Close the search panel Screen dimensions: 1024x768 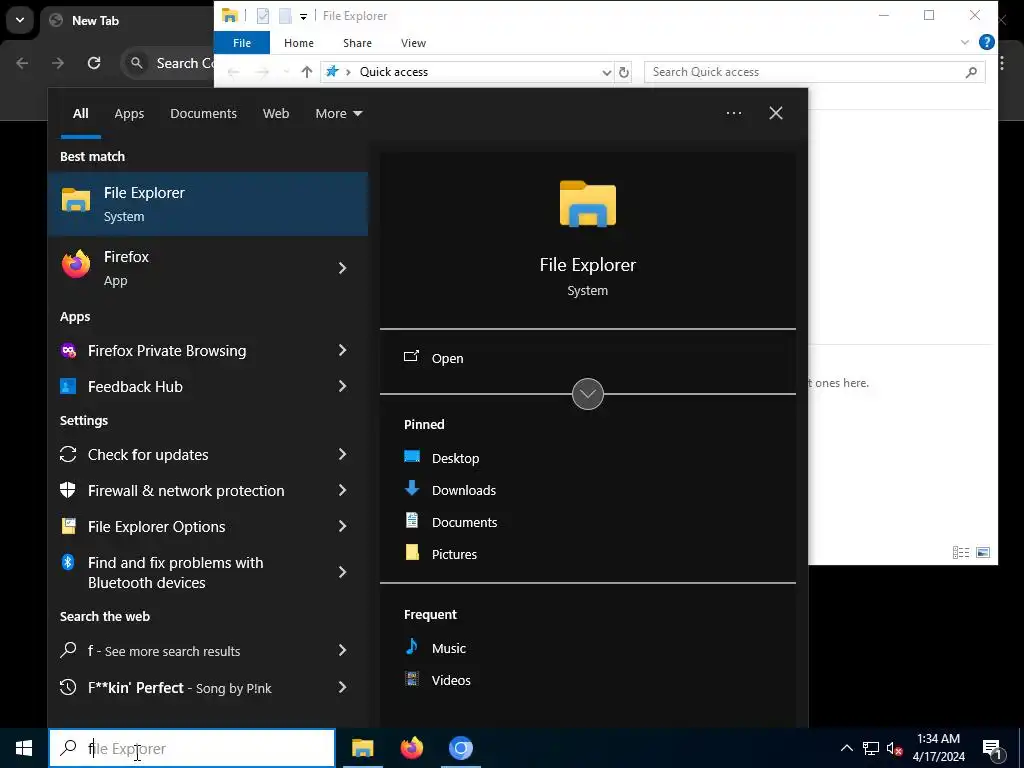coord(776,113)
